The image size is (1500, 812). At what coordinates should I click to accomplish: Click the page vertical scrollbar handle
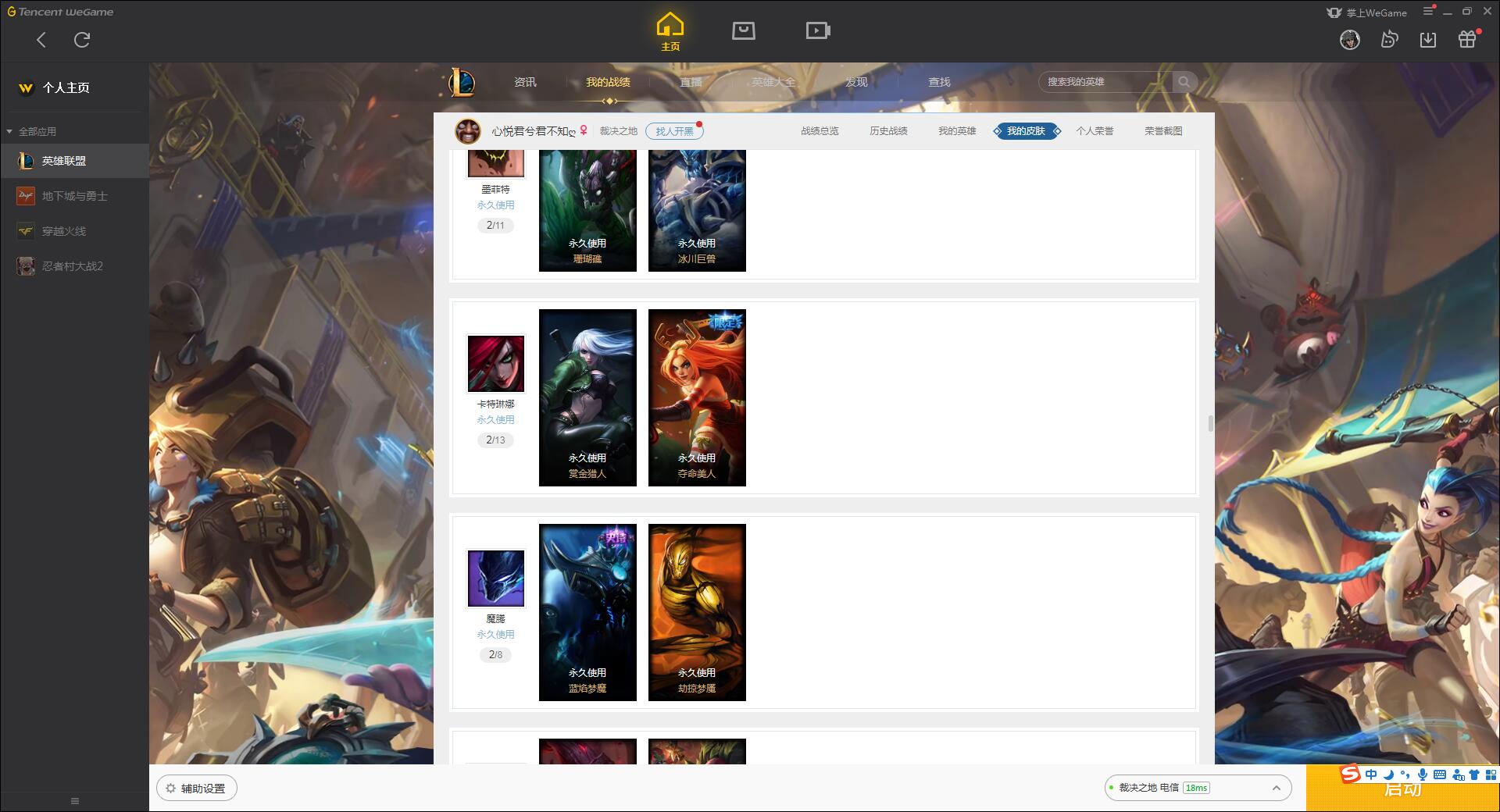click(x=1210, y=423)
